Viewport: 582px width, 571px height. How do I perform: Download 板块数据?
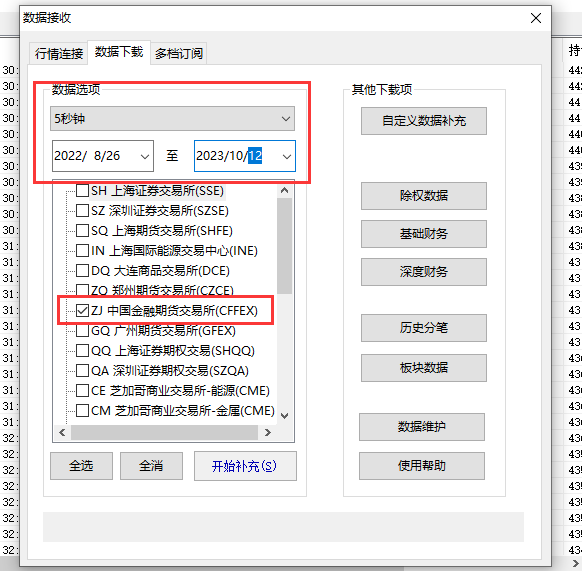click(x=424, y=368)
